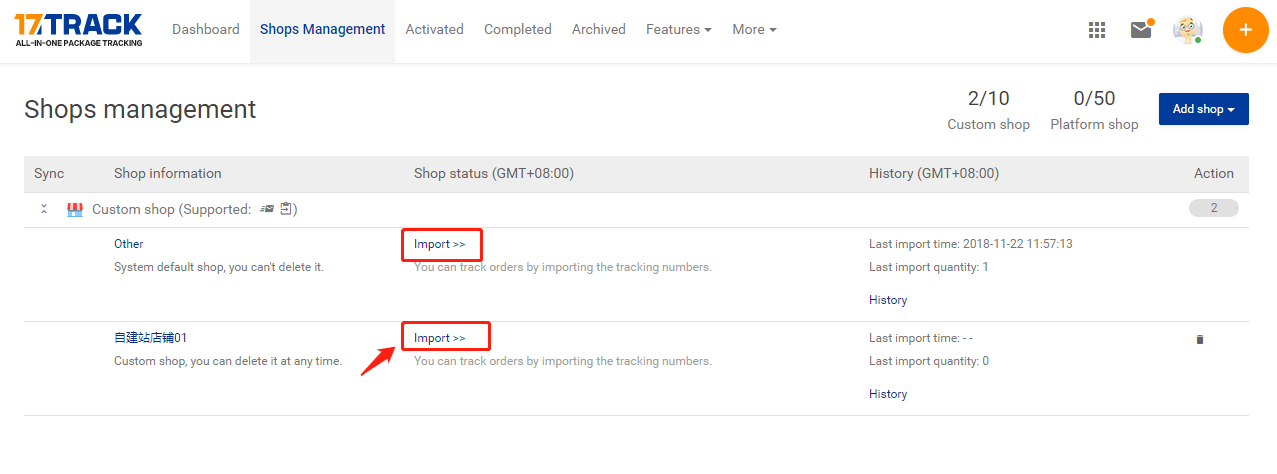Click the clipboard supported icon
This screenshot has width=1277, height=474.
coord(287,209)
